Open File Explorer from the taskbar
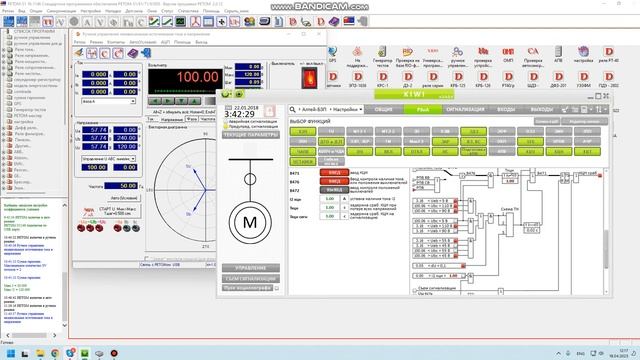640x360 pixels. pyautogui.click(x=40, y=353)
